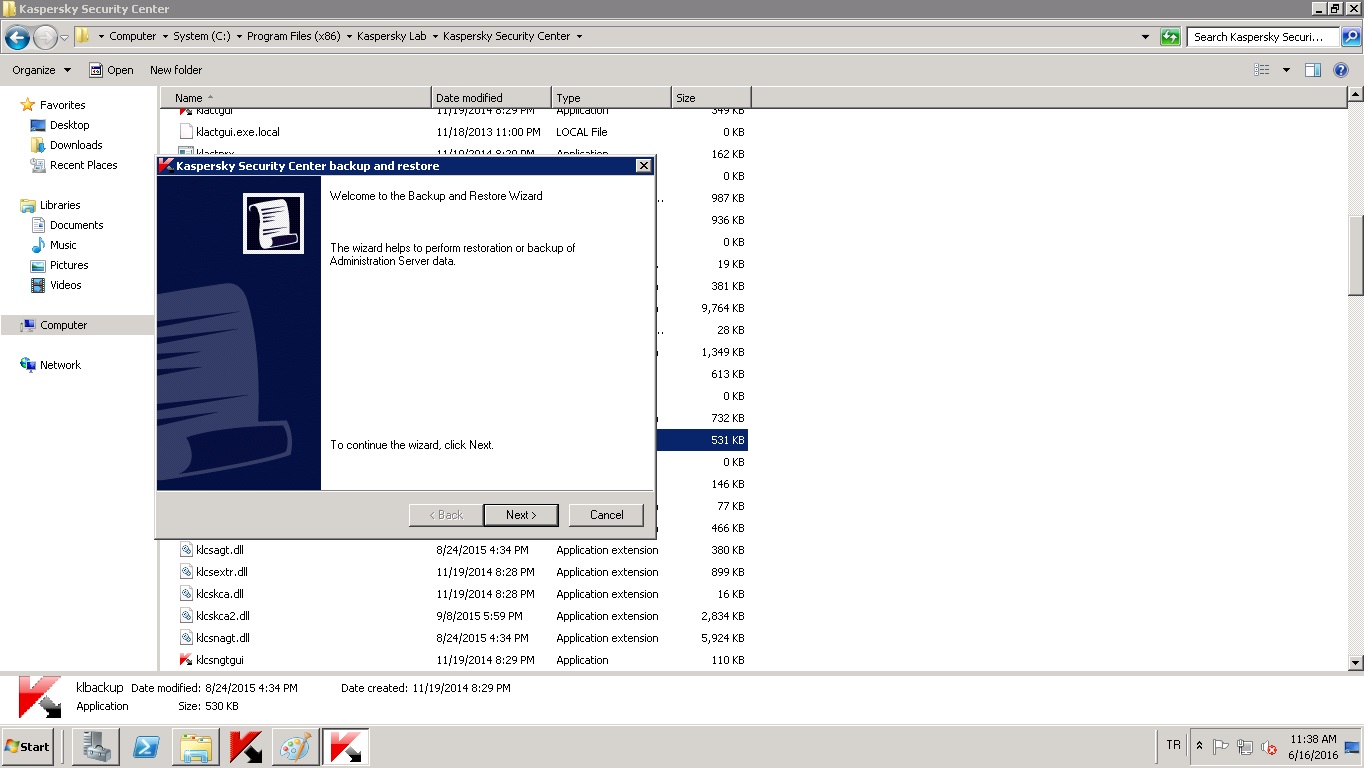Screen dimensions: 1364x768
Task: Open address bar previous locations dropdown
Action: point(1145,37)
